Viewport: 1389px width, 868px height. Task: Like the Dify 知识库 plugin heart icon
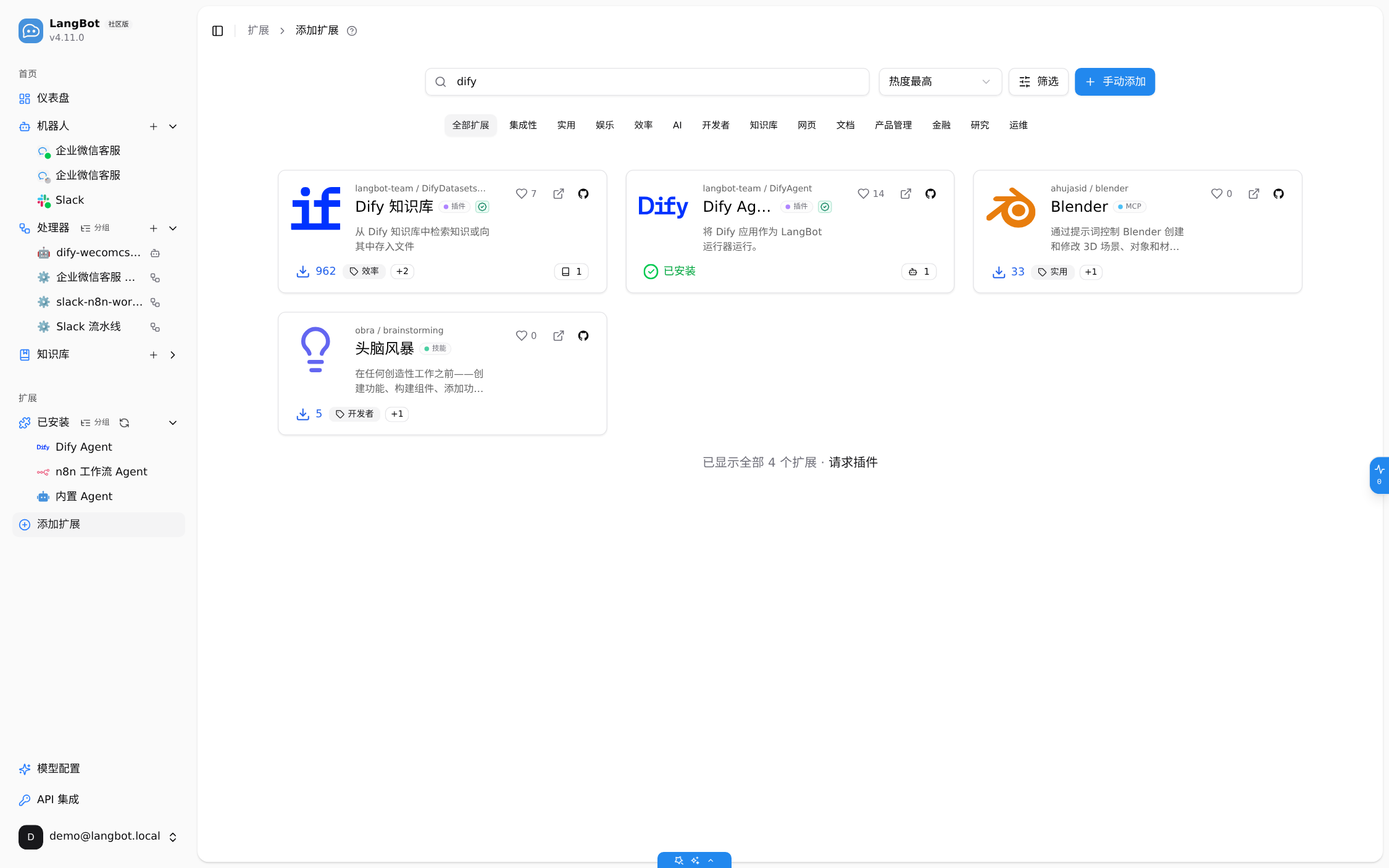[x=522, y=194]
